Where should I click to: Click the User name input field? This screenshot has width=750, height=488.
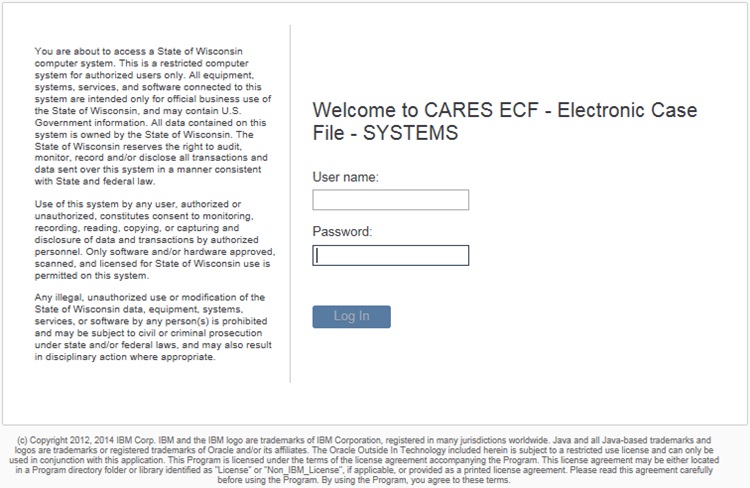(390, 200)
